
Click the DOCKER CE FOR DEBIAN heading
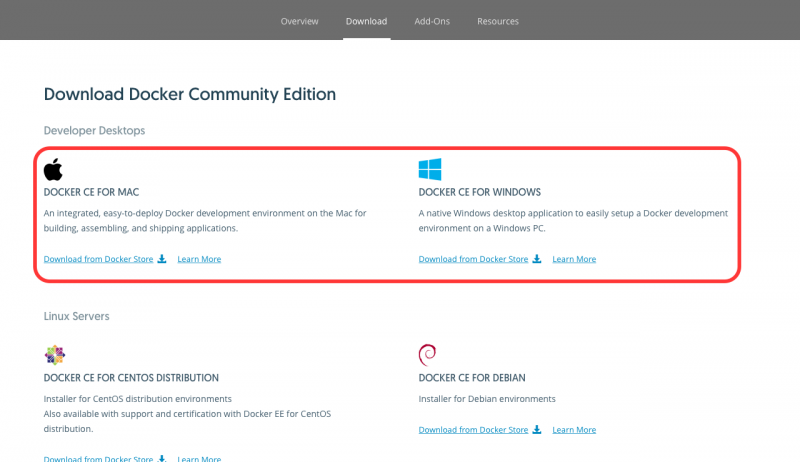[x=472, y=378]
